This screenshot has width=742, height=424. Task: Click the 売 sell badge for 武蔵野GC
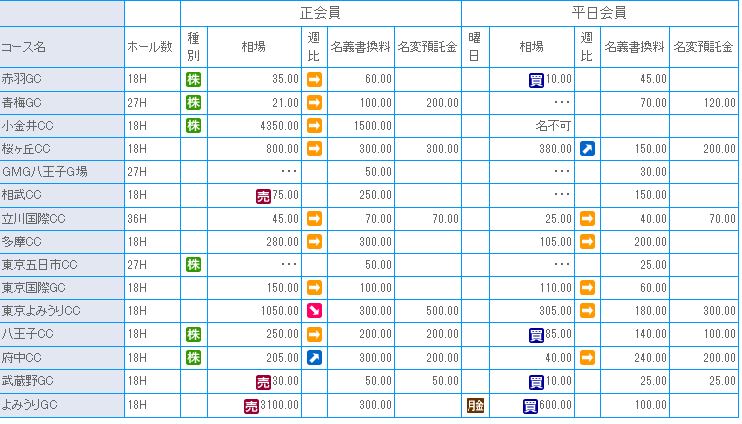coord(263,382)
